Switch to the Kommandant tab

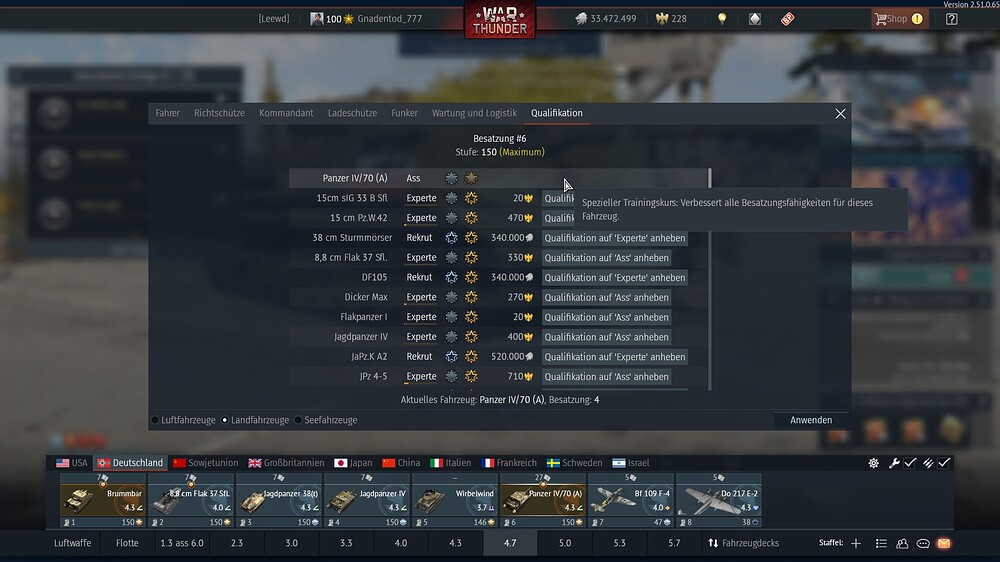[x=286, y=113]
